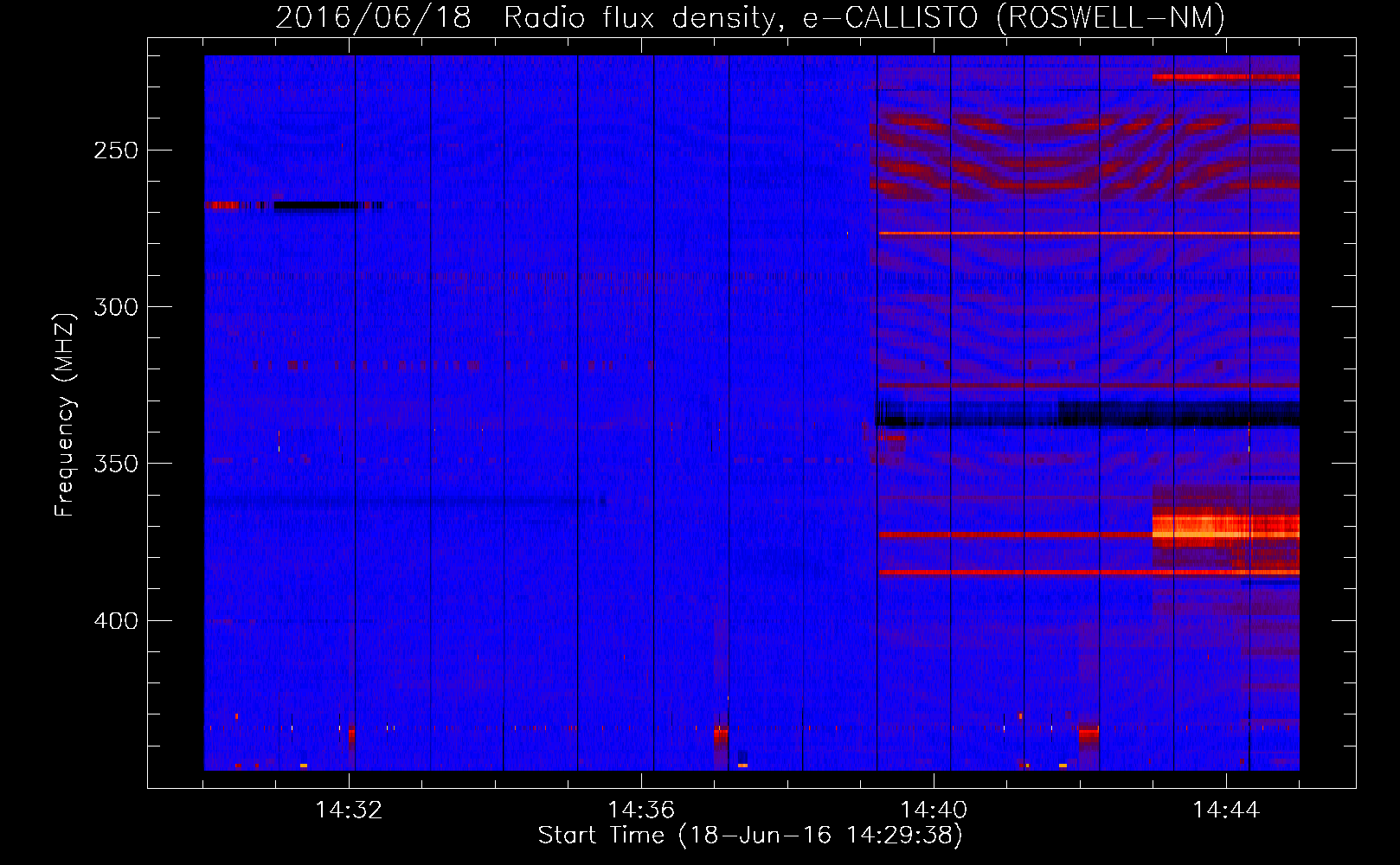Click the 300 frequency tick label

[116, 307]
